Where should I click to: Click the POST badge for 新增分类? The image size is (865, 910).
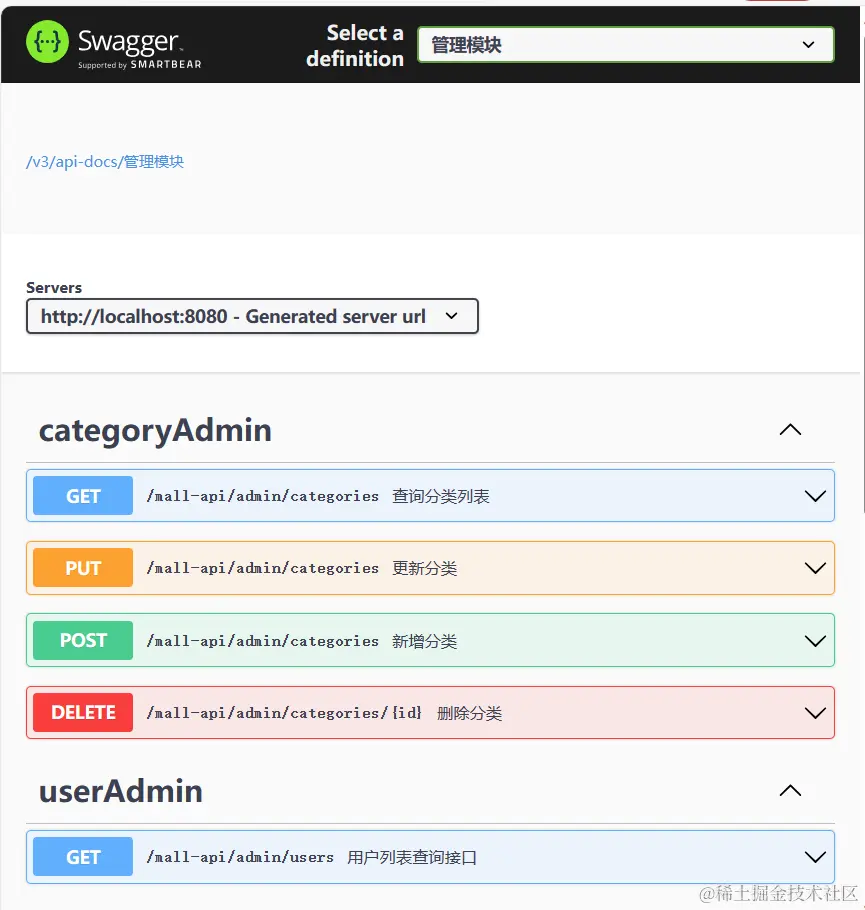pos(83,640)
